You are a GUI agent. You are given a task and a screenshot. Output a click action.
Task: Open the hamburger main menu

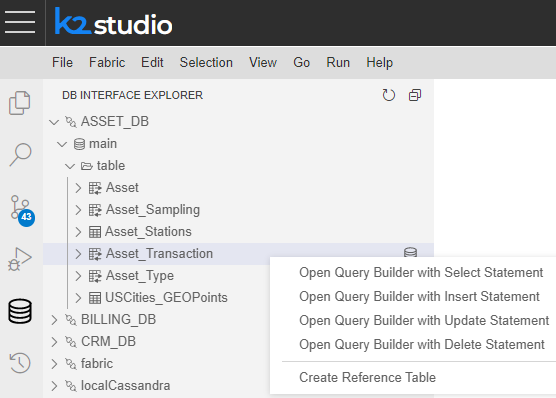click(20, 22)
